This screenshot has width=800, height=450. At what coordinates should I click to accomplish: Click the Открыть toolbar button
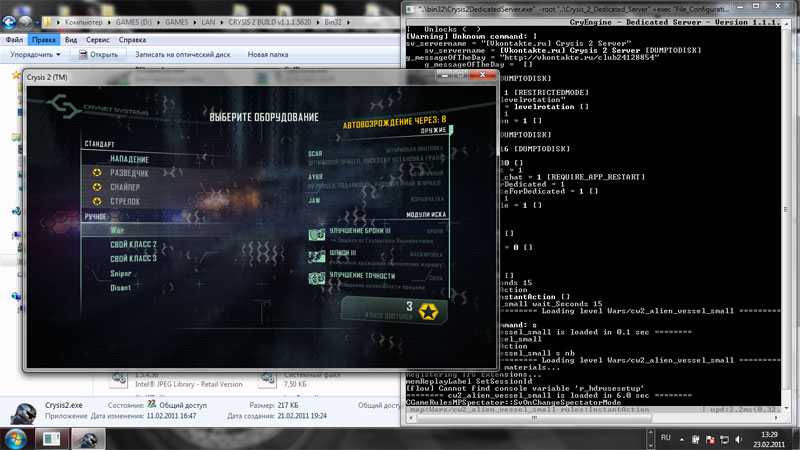(97, 55)
